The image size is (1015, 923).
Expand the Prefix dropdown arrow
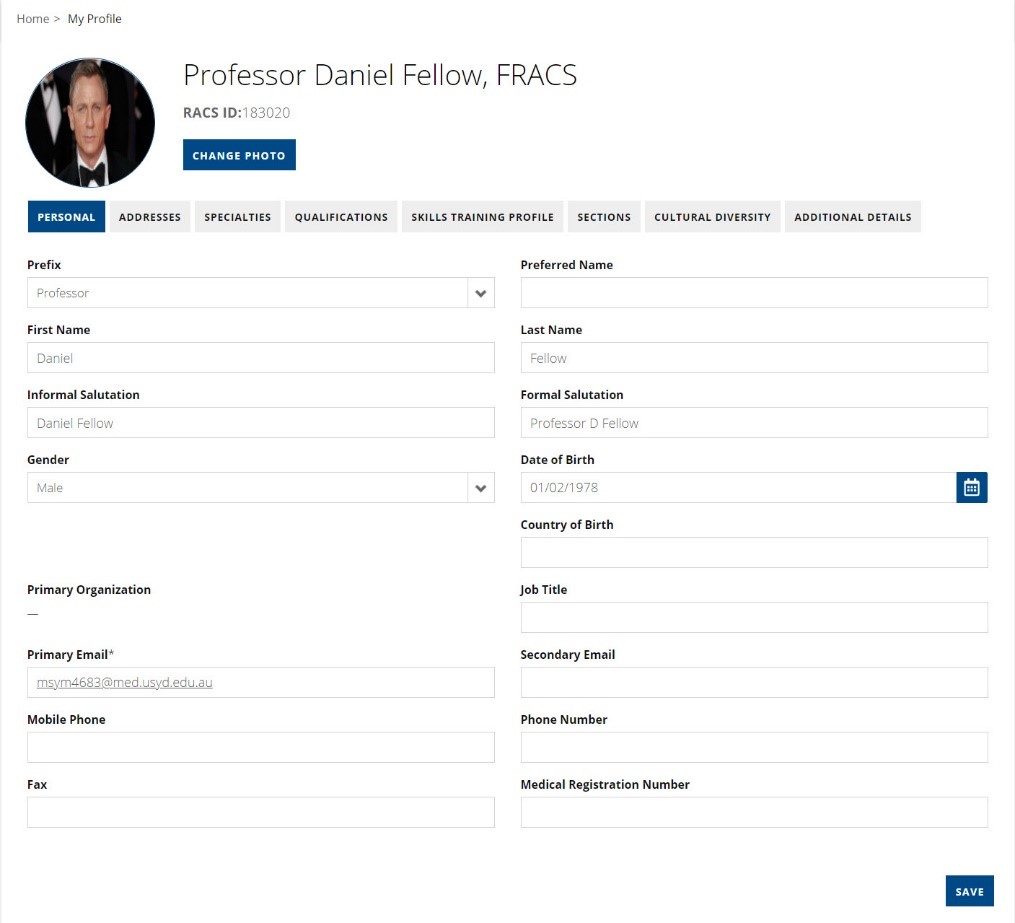(481, 293)
